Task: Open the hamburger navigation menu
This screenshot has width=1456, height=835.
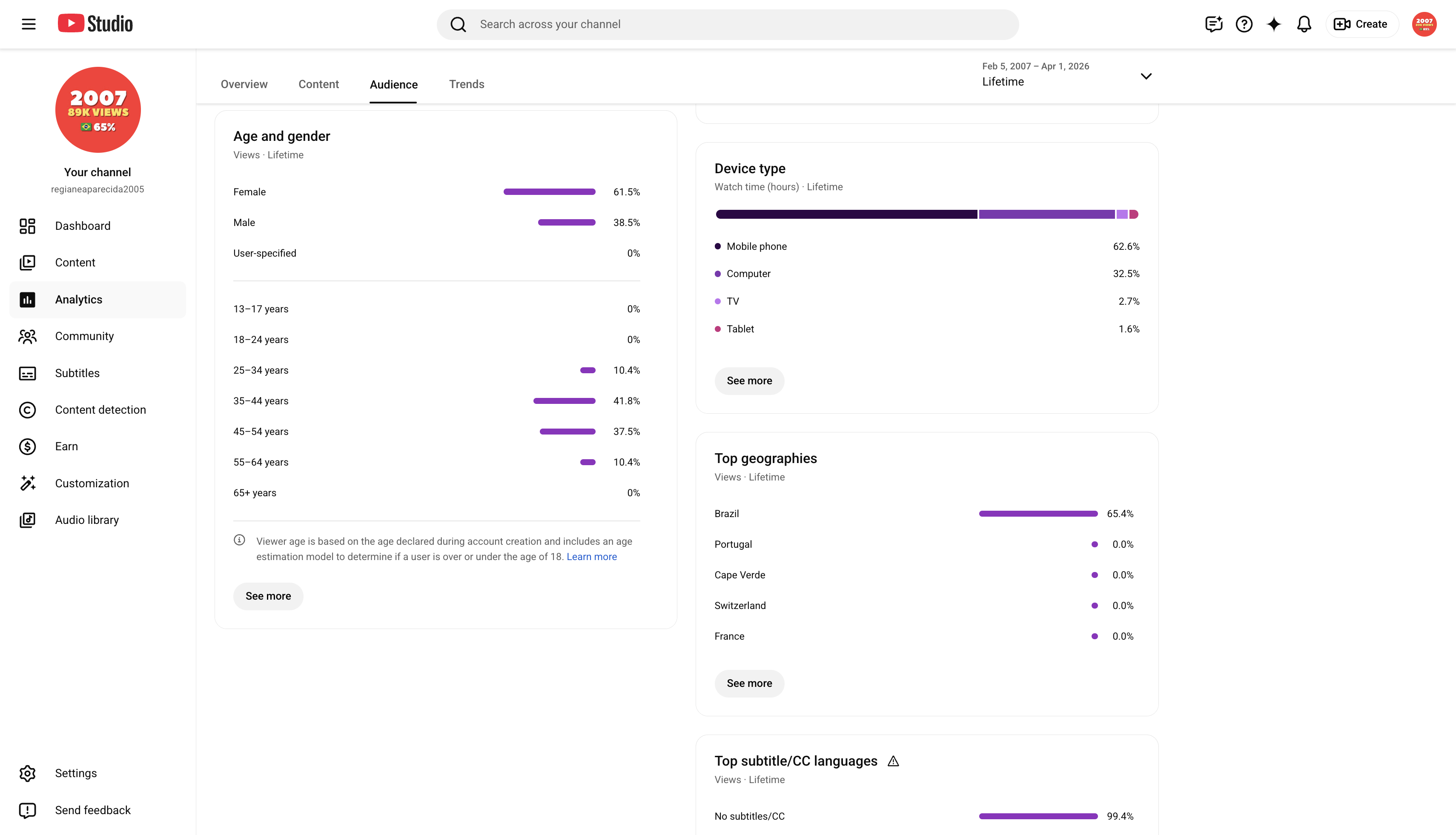Action: pyautogui.click(x=29, y=24)
